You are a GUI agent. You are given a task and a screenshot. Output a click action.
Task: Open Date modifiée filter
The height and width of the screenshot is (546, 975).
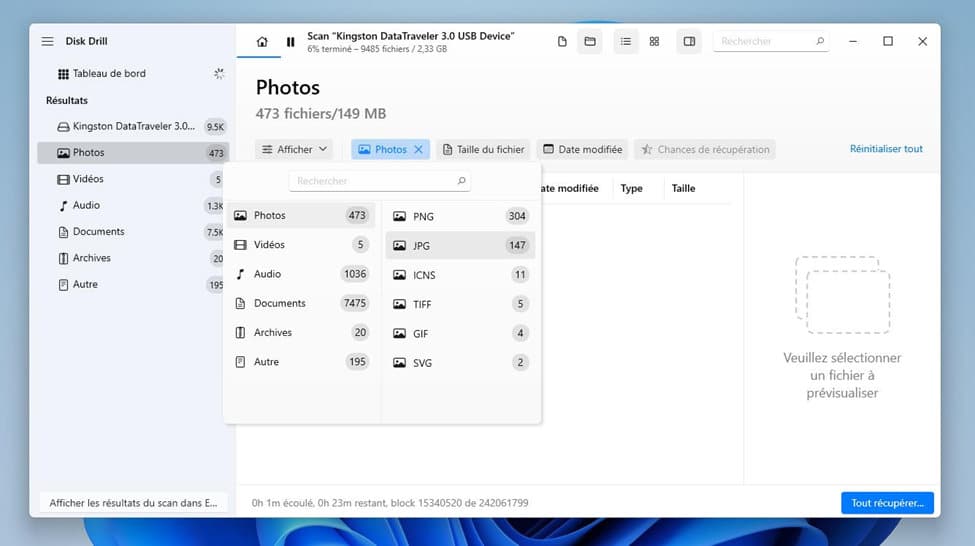click(x=583, y=149)
